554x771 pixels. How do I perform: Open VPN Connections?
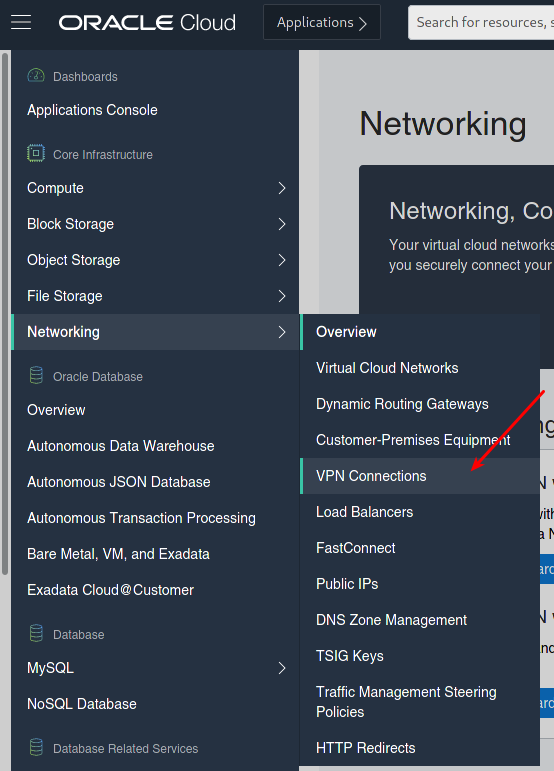(x=420, y=476)
